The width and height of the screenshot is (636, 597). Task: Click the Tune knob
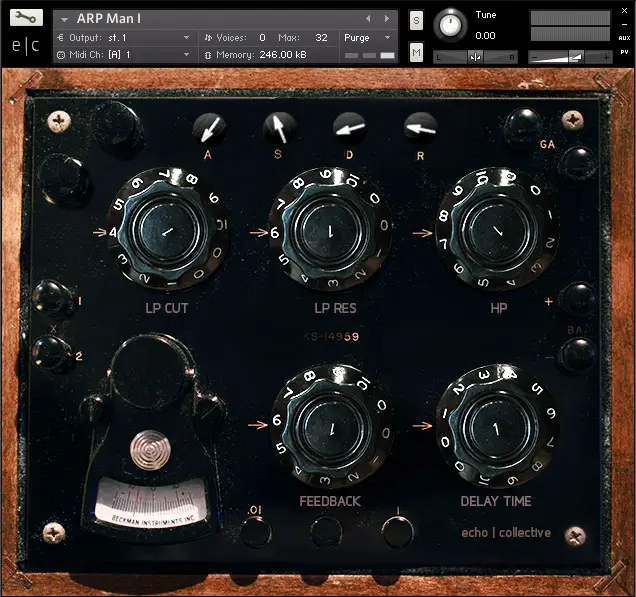tap(450, 25)
